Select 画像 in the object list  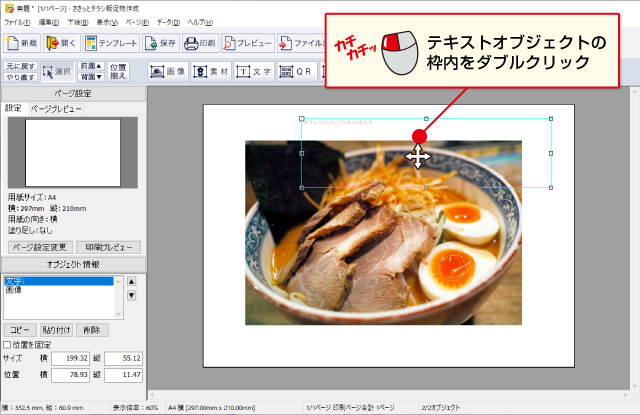[x=15, y=291]
